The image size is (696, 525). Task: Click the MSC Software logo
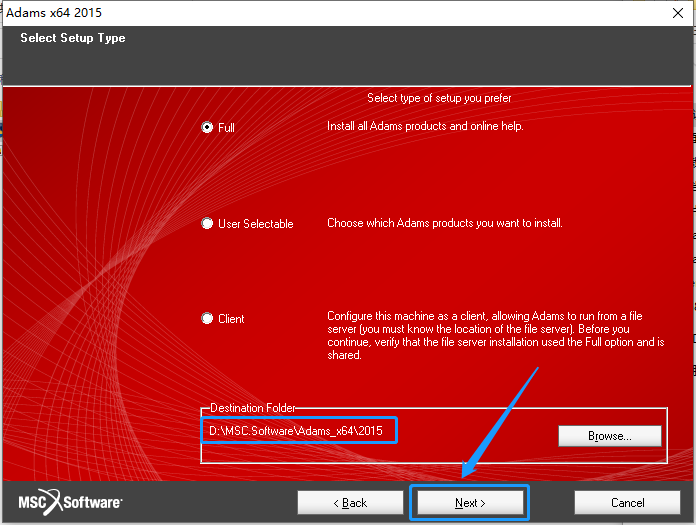point(70,502)
